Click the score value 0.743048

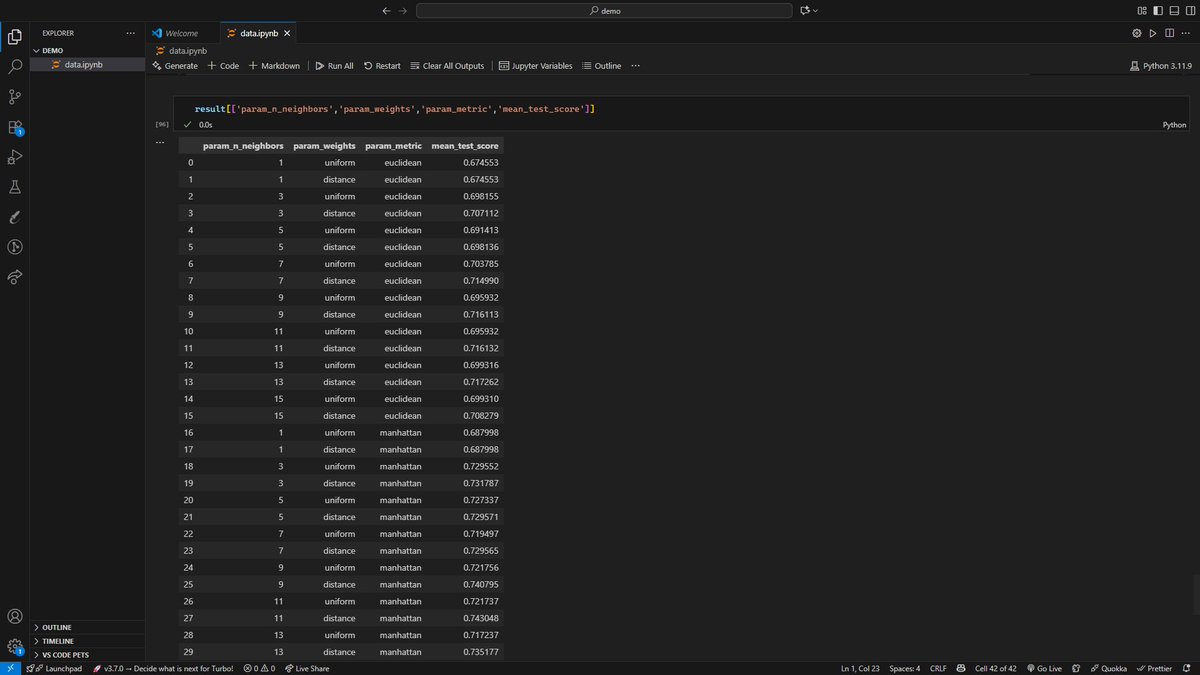pyautogui.click(x=481, y=618)
